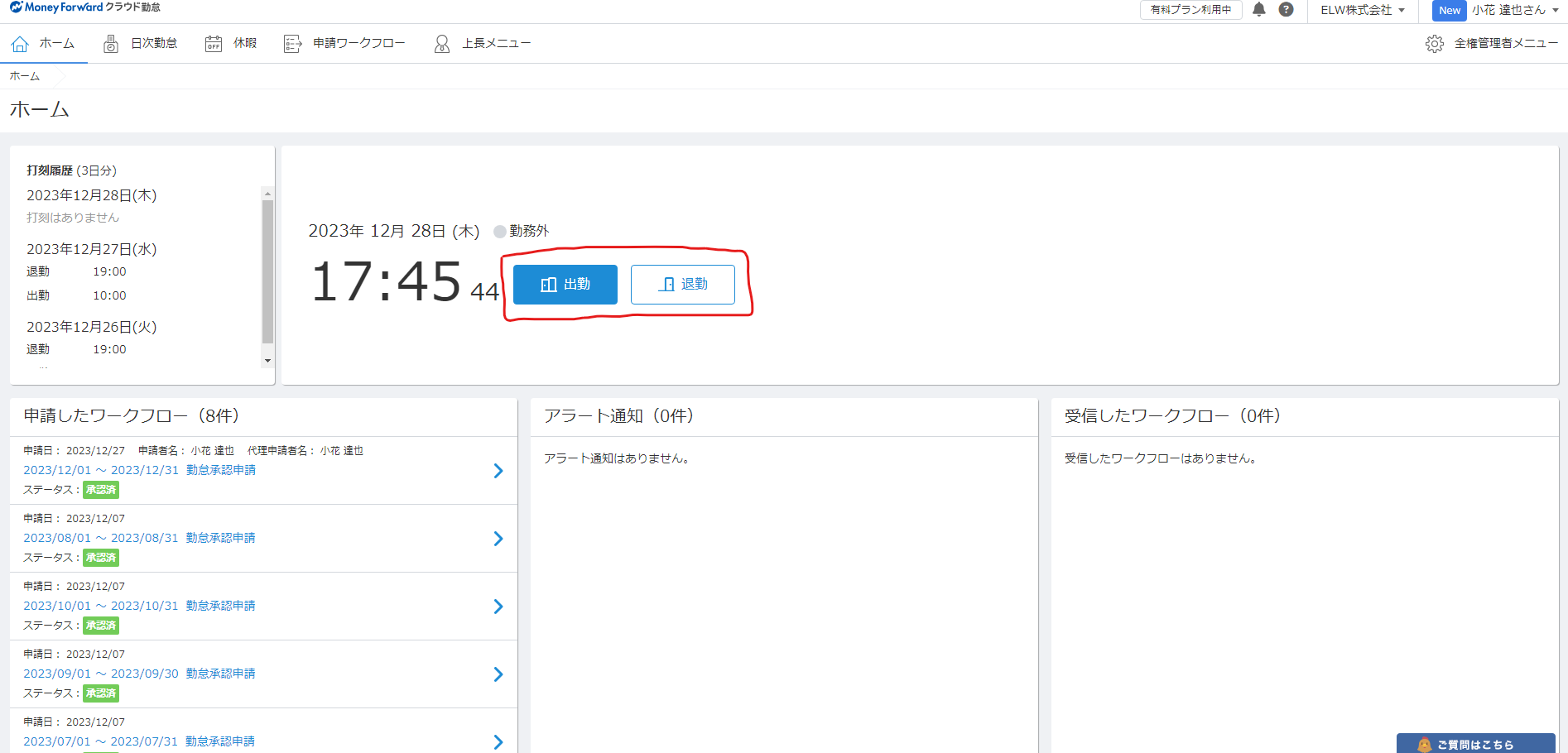Select the ホーム breadcrumb
This screenshot has height=753, width=1568.
tap(23, 75)
